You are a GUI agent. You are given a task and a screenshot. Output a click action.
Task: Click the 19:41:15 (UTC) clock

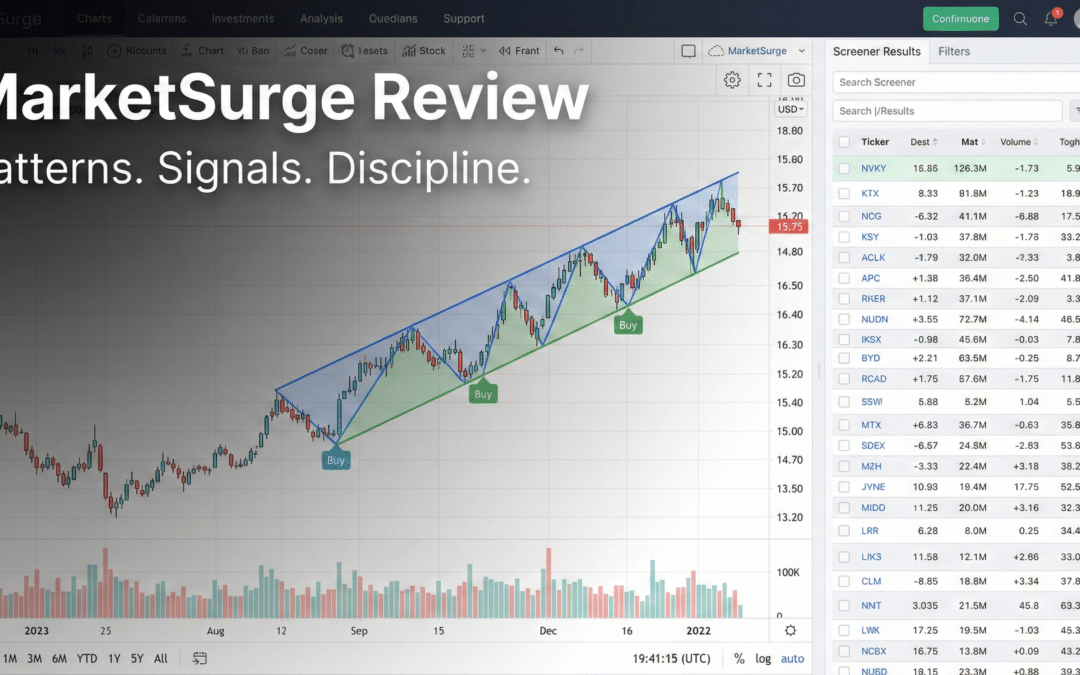[672, 658]
